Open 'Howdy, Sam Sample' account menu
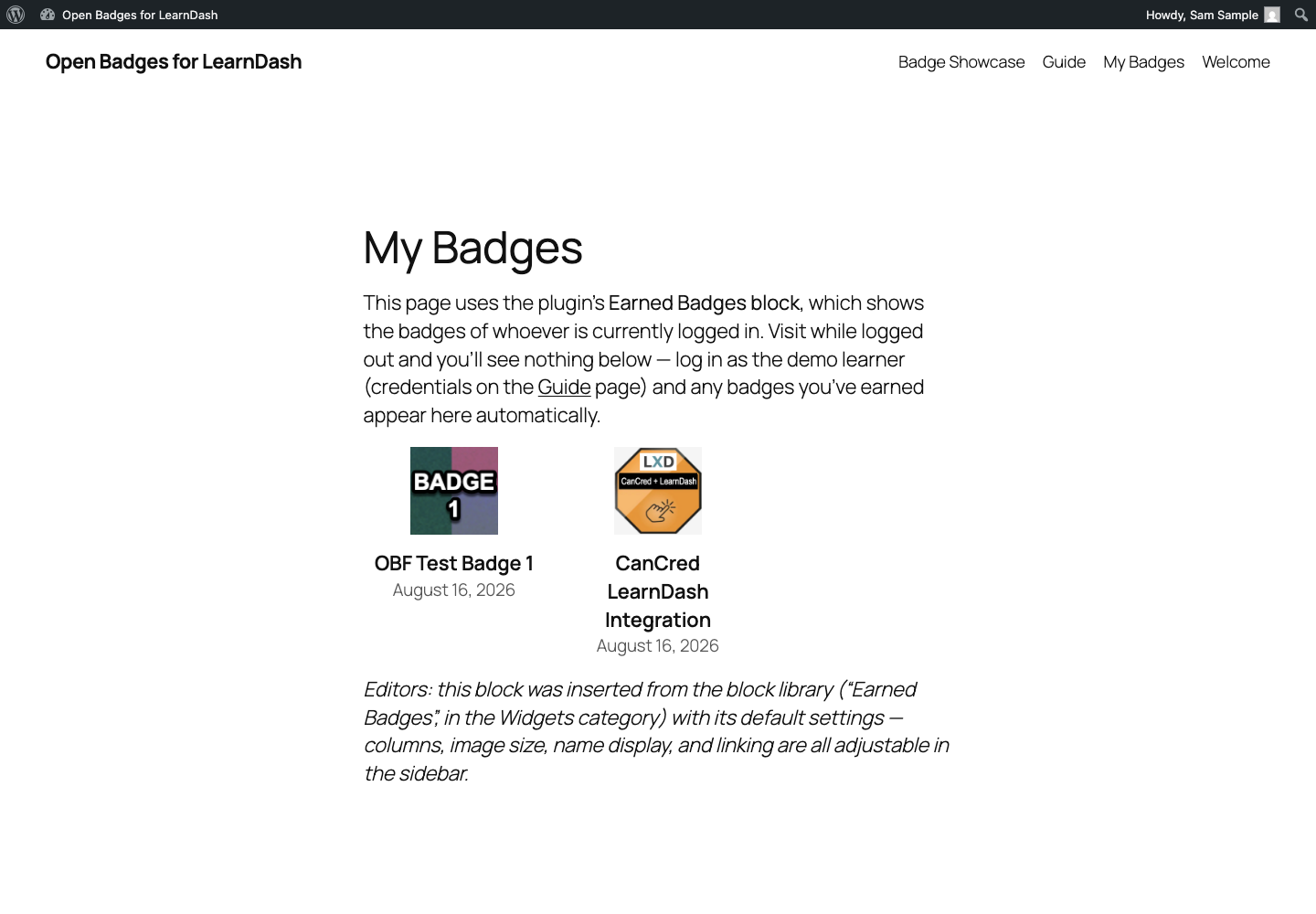 coord(1213,15)
